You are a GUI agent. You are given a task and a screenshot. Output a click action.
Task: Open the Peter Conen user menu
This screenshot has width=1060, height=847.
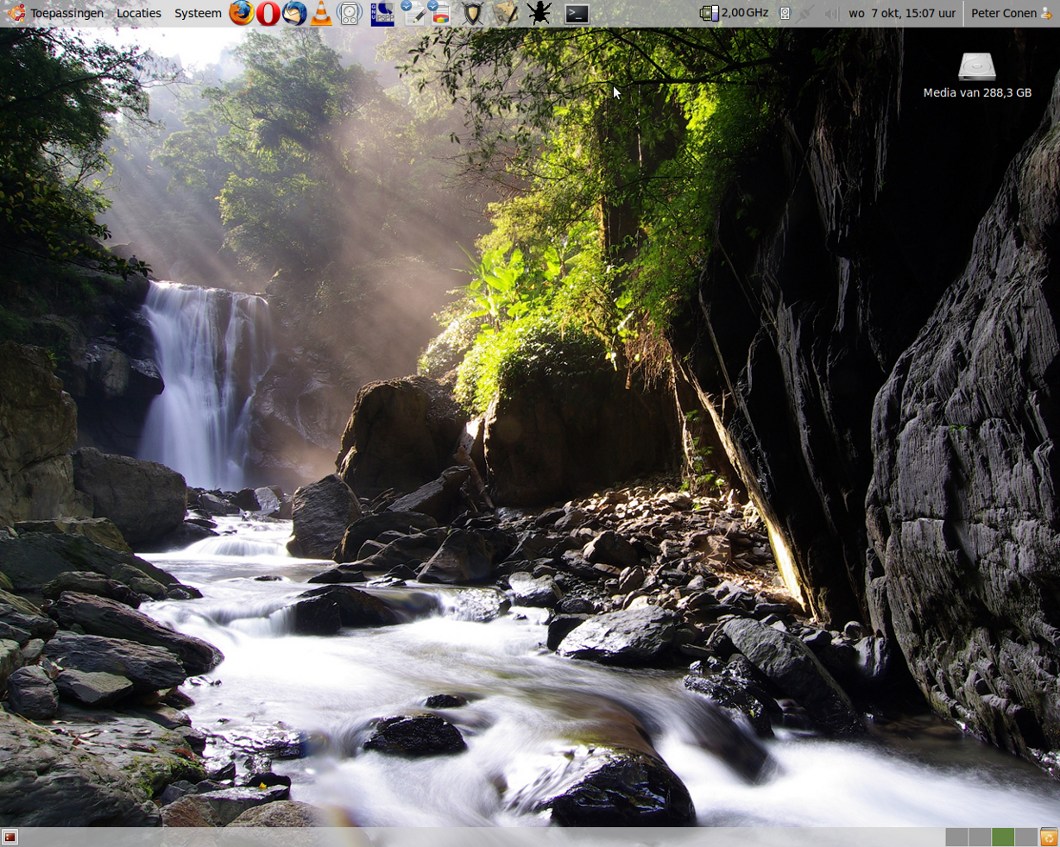[x=1003, y=13]
